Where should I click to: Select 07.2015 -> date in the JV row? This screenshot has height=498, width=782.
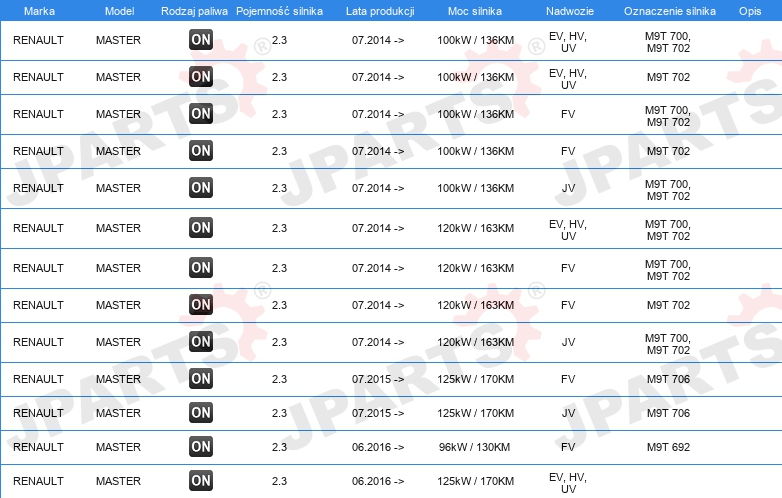click(x=378, y=413)
